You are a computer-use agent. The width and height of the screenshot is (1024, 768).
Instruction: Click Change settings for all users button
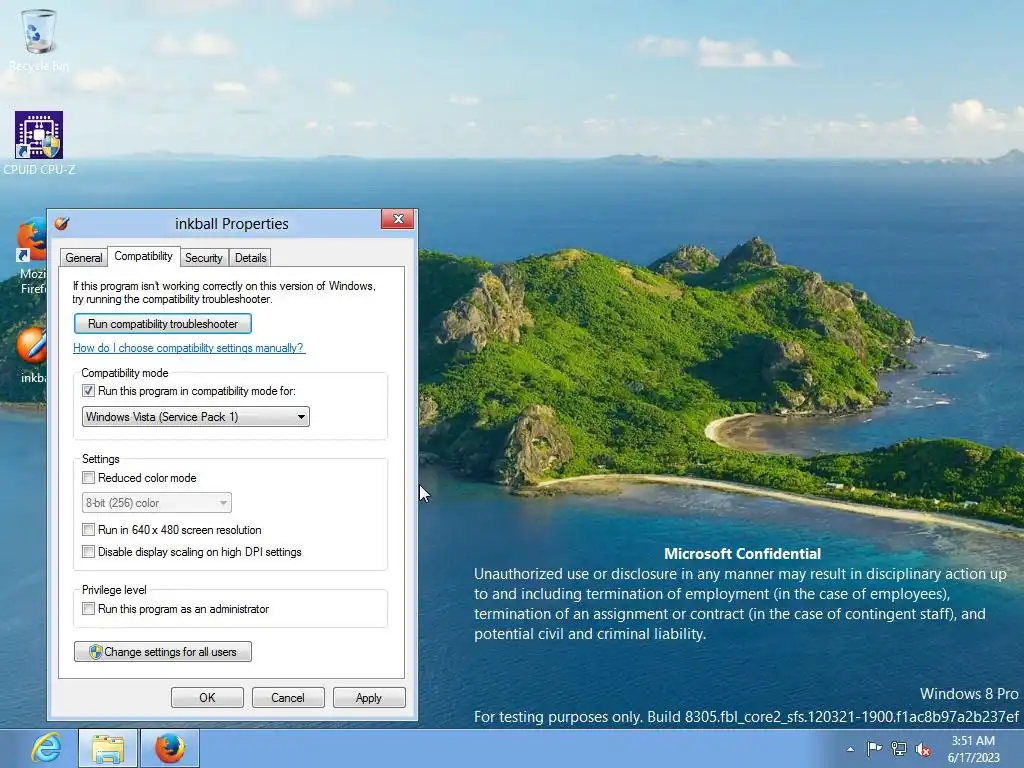click(163, 652)
